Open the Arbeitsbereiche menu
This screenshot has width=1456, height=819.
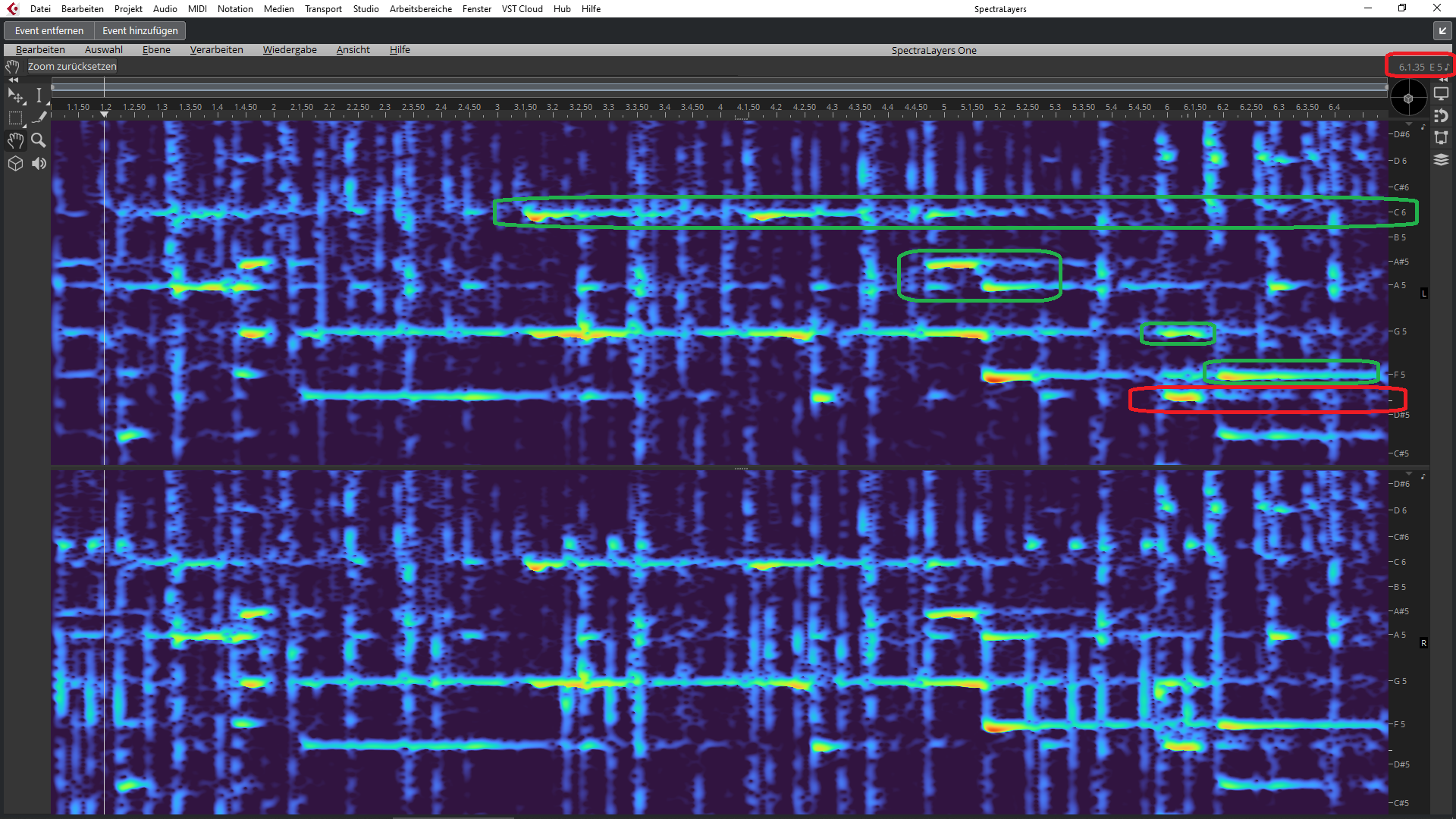420,9
